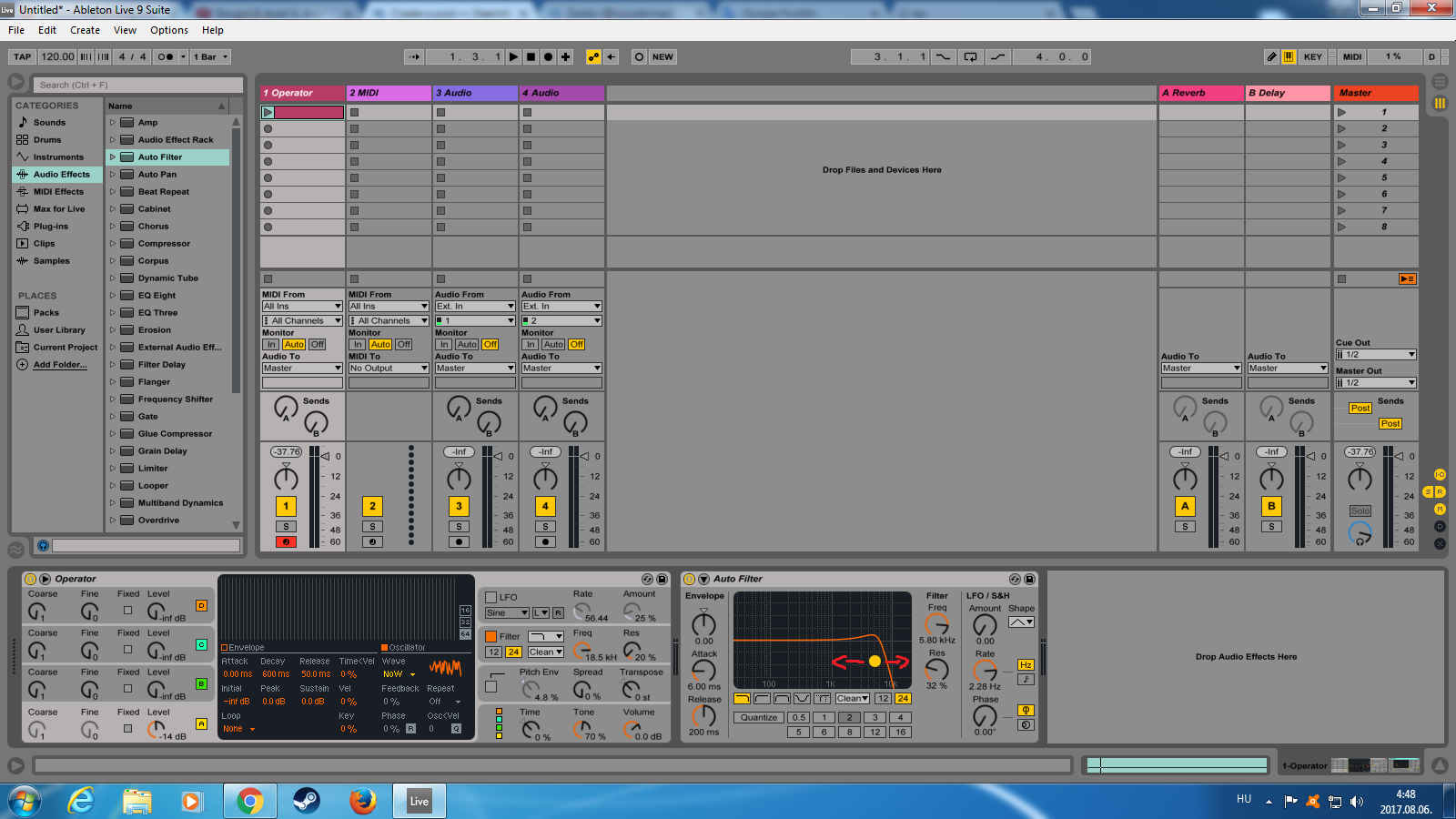Solo track 3 Audio

point(459,526)
